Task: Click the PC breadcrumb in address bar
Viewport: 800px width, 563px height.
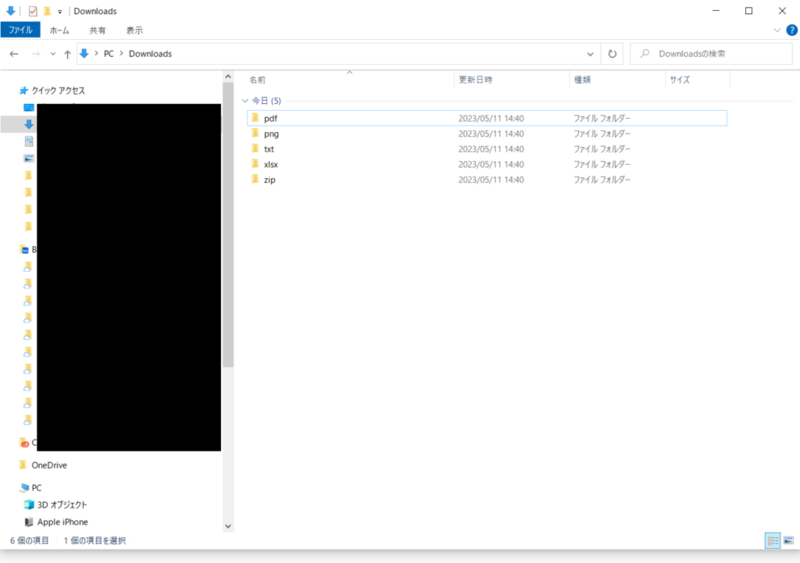Action: click(109, 54)
